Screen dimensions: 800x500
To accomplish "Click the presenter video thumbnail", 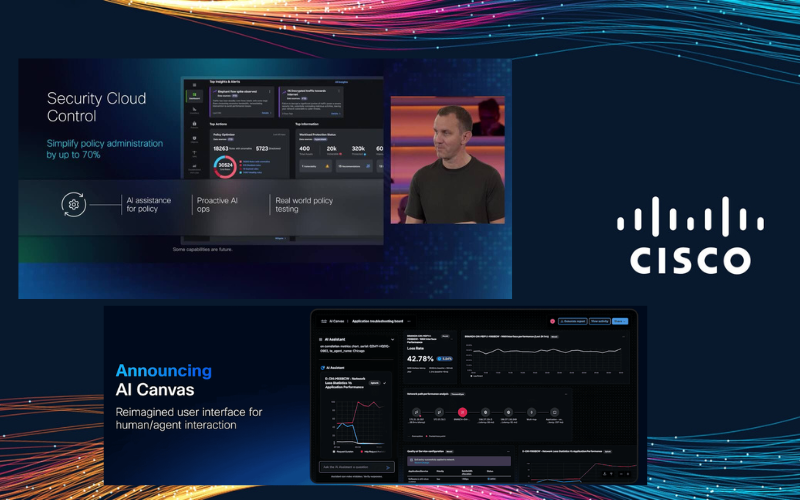I will tap(448, 160).
